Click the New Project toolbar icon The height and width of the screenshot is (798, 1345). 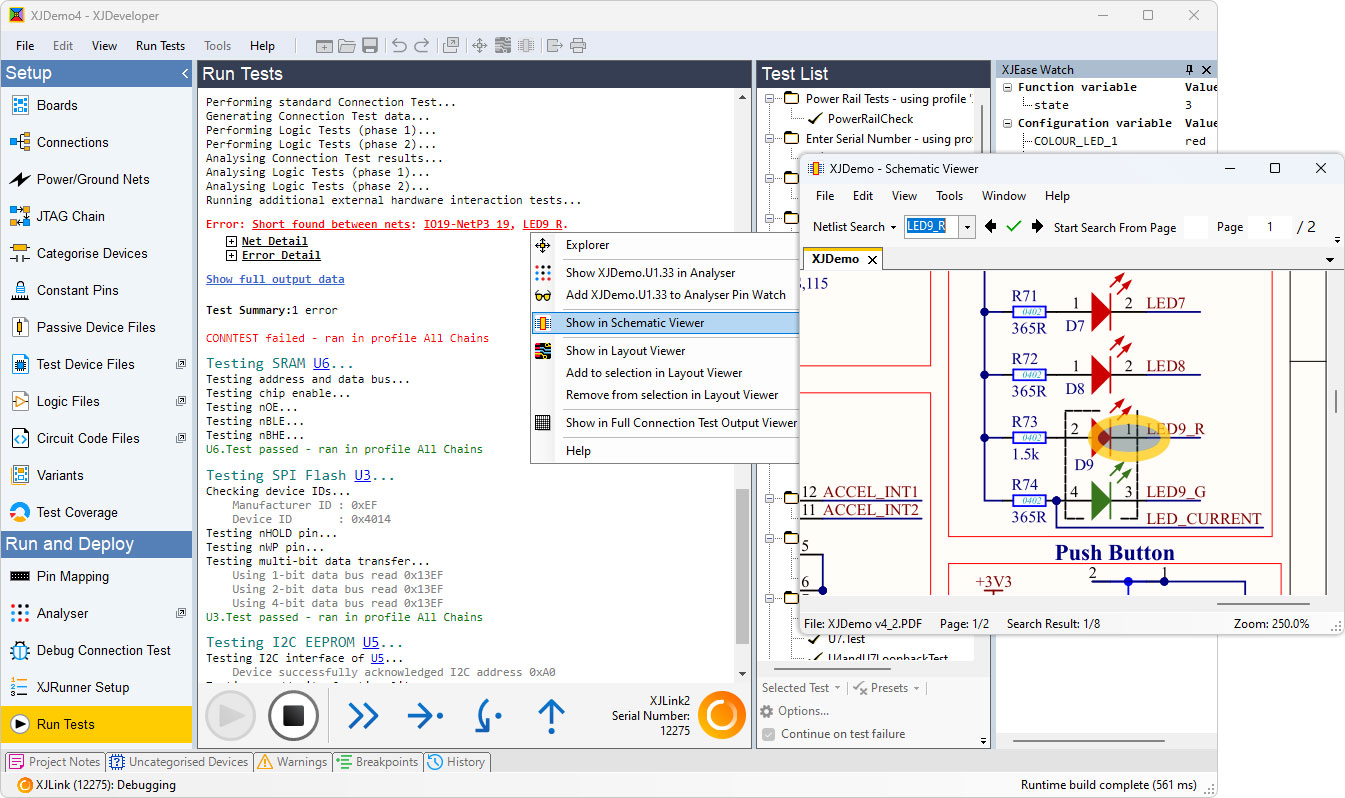[324, 46]
